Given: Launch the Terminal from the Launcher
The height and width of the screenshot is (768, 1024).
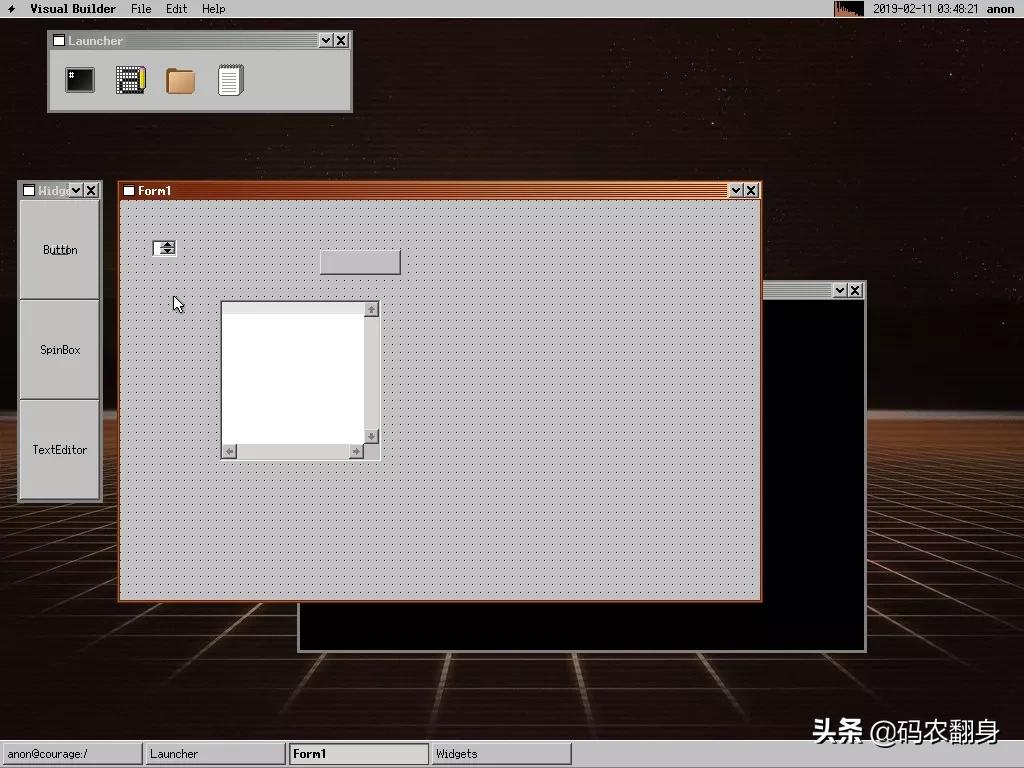Looking at the screenshot, I should (x=80, y=80).
